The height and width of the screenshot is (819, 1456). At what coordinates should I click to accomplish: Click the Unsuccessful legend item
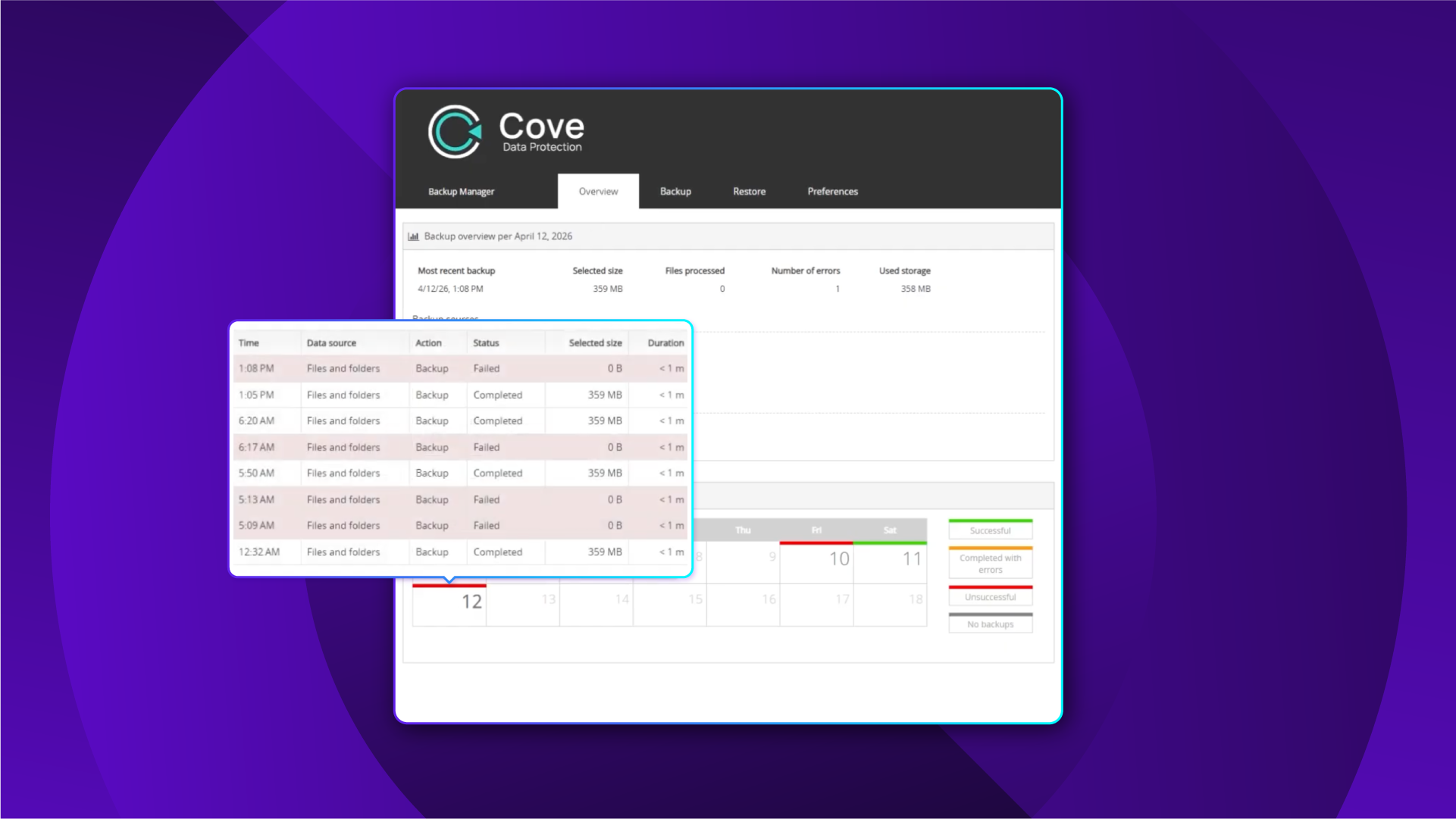[990, 595]
